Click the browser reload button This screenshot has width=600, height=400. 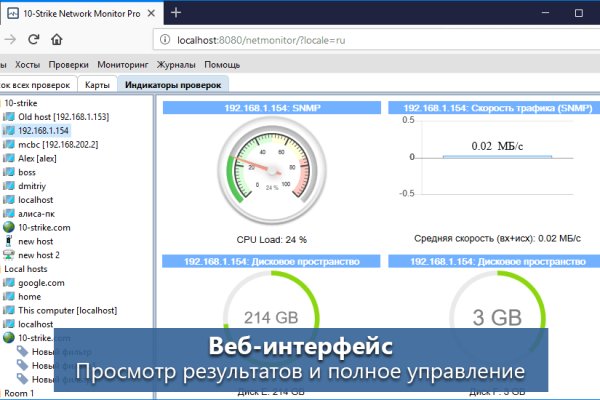pos(33,39)
